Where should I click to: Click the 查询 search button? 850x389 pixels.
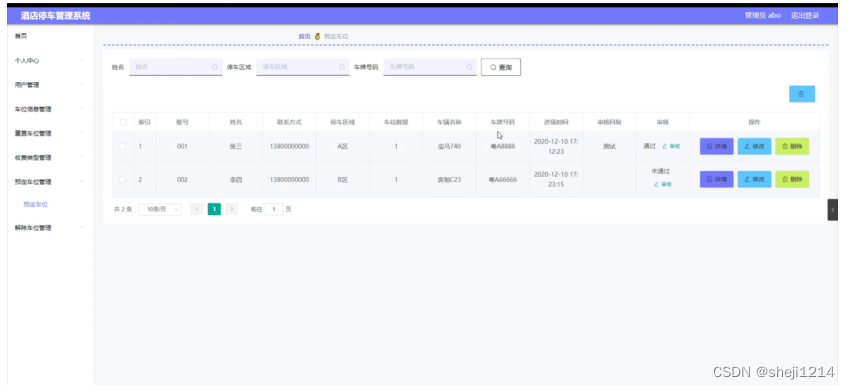point(501,67)
